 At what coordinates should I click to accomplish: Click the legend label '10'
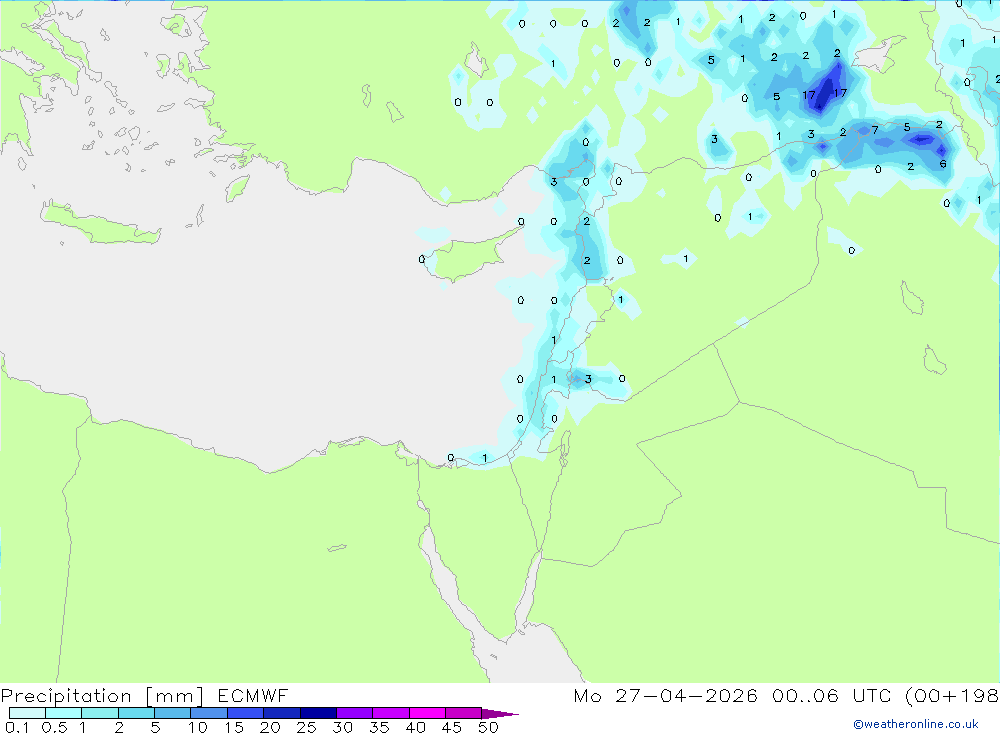198,727
